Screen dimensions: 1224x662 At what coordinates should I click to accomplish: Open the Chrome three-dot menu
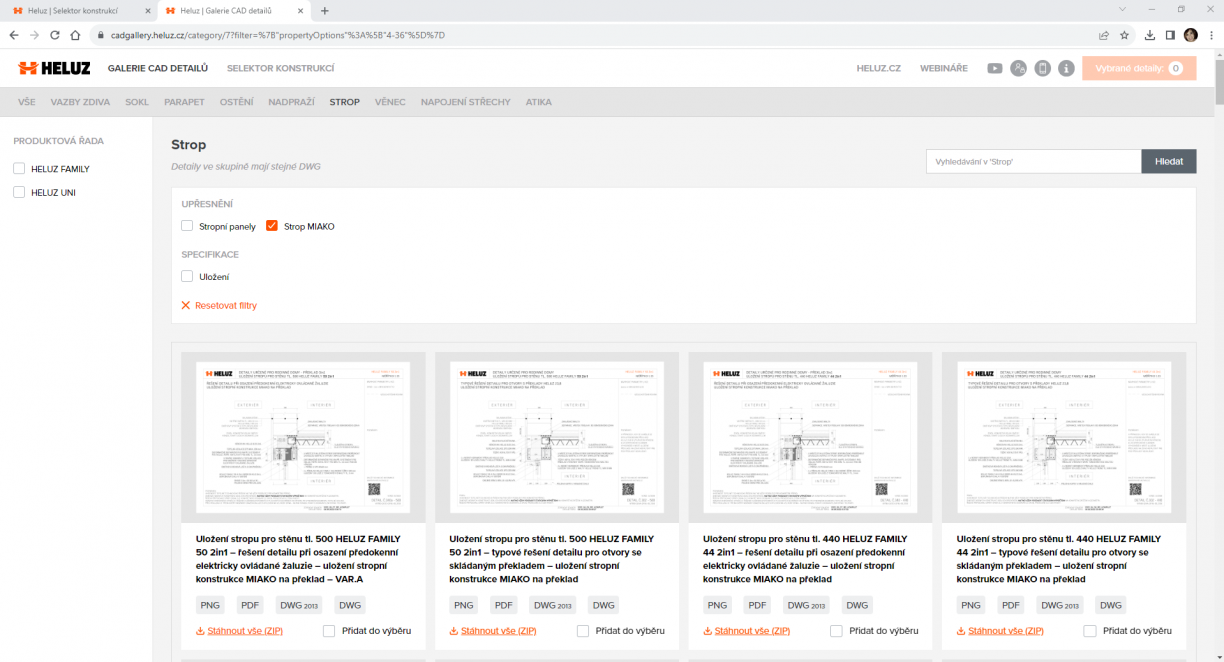point(1211,34)
